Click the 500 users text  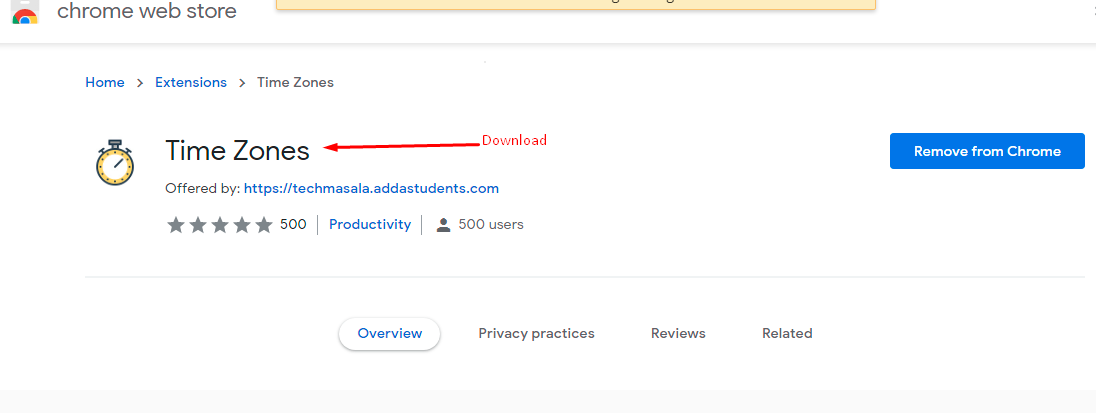click(x=491, y=224)
